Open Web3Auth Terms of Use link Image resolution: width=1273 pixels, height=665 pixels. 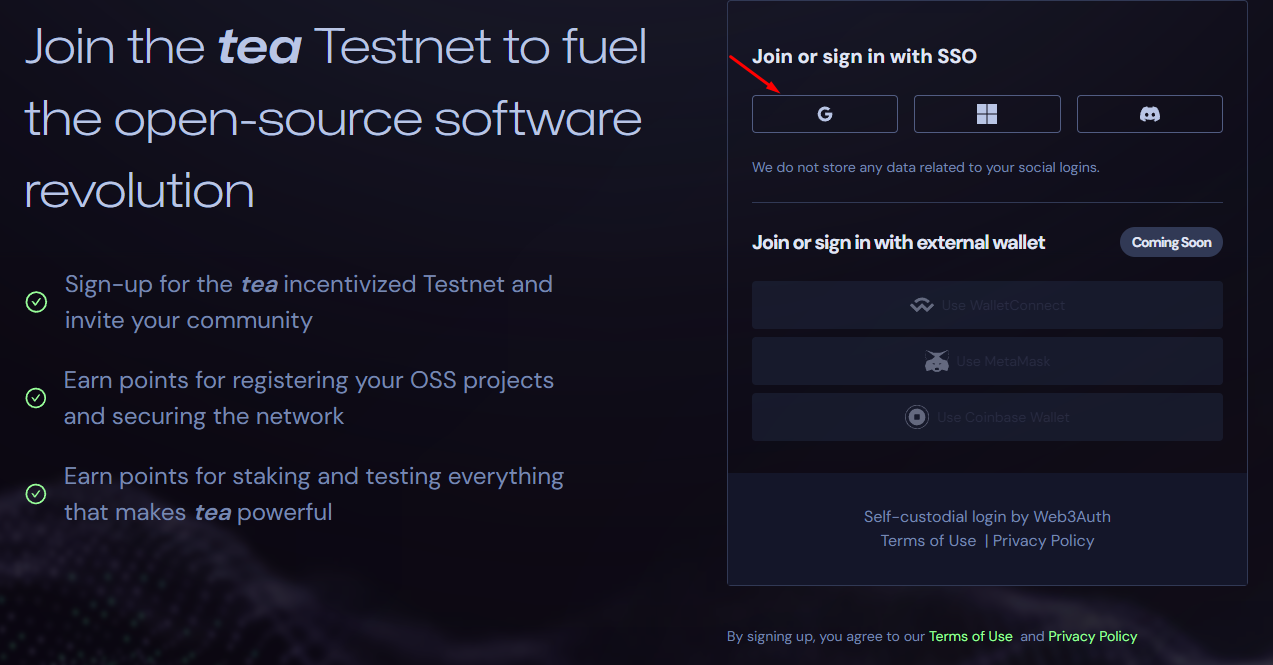pyautogui.click(x=928, y=541)
